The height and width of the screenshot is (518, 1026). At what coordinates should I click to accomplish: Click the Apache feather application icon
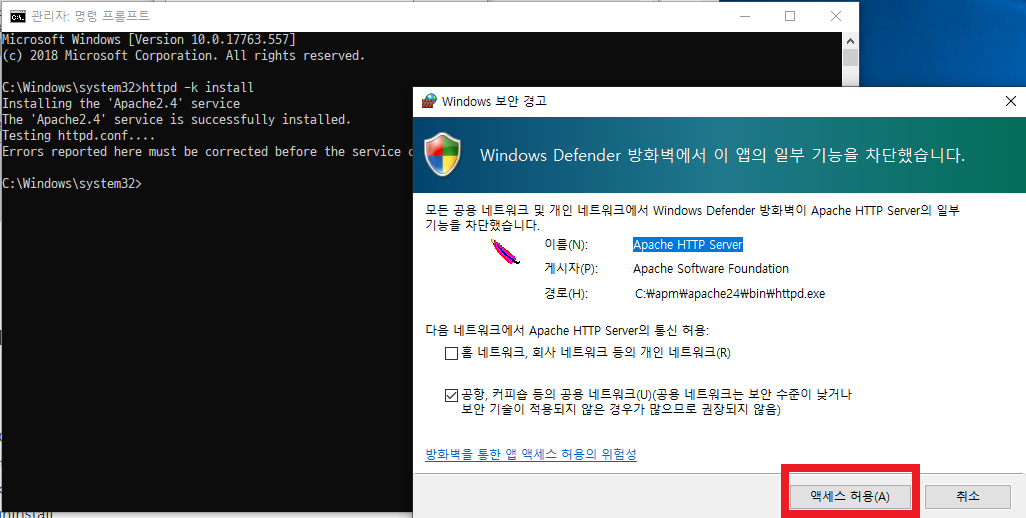504,252
